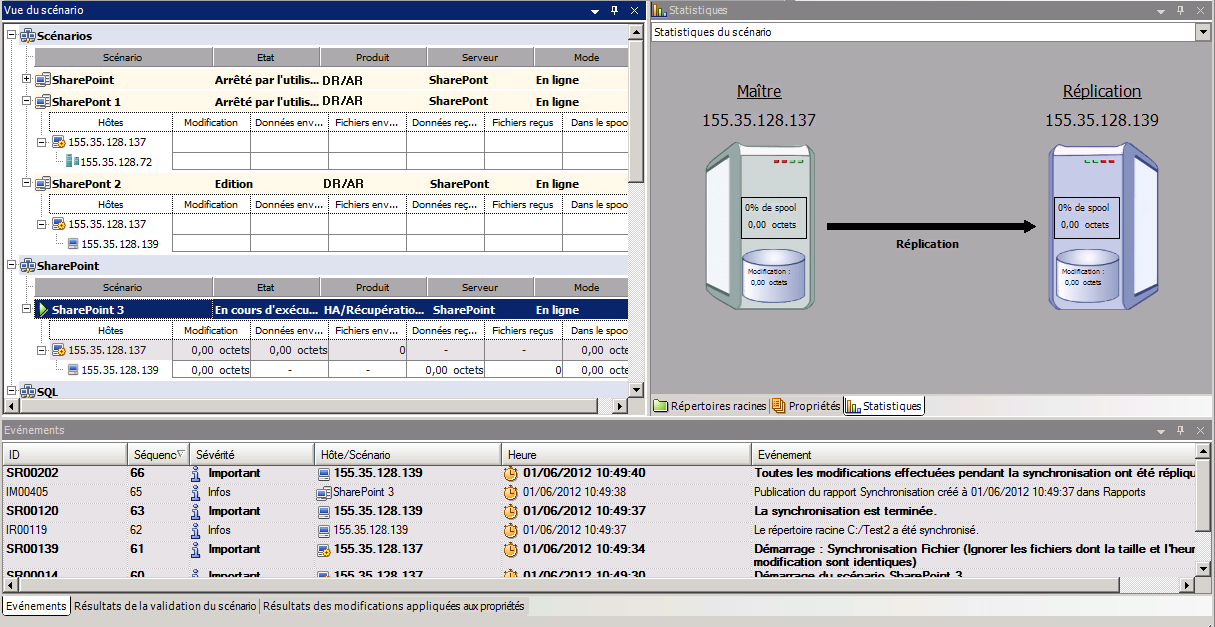
Task: Click the clock icon on event SR00202
Action: pos(510,473)
